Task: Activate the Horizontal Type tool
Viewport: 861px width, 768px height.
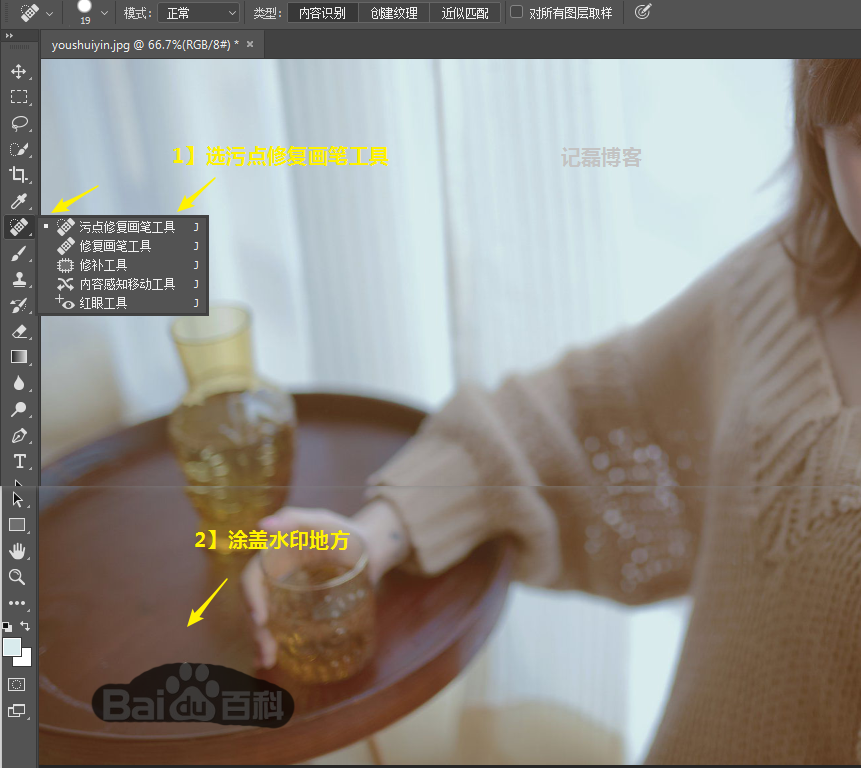Action: coord(18,461)
